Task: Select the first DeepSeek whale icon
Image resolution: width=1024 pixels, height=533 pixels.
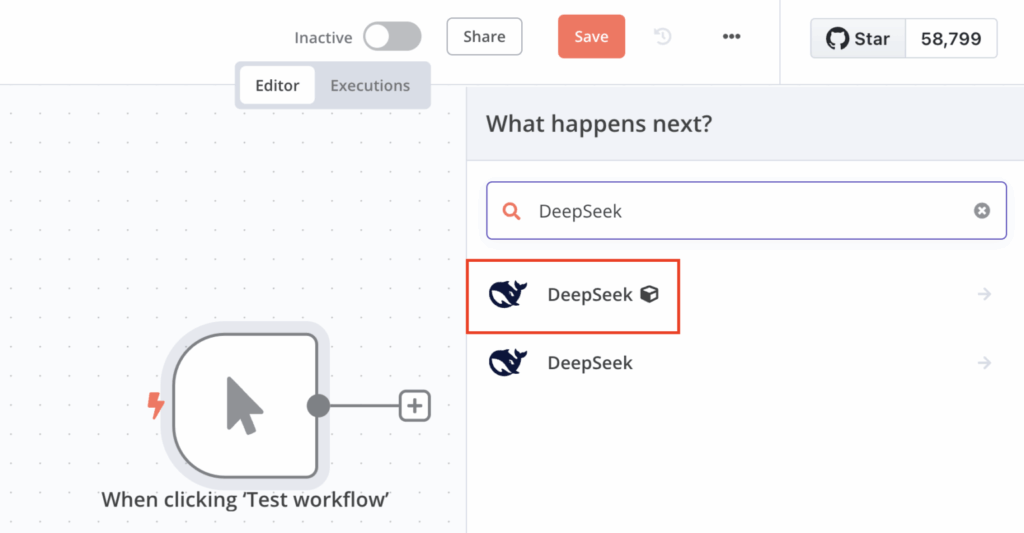Action: 508,295
